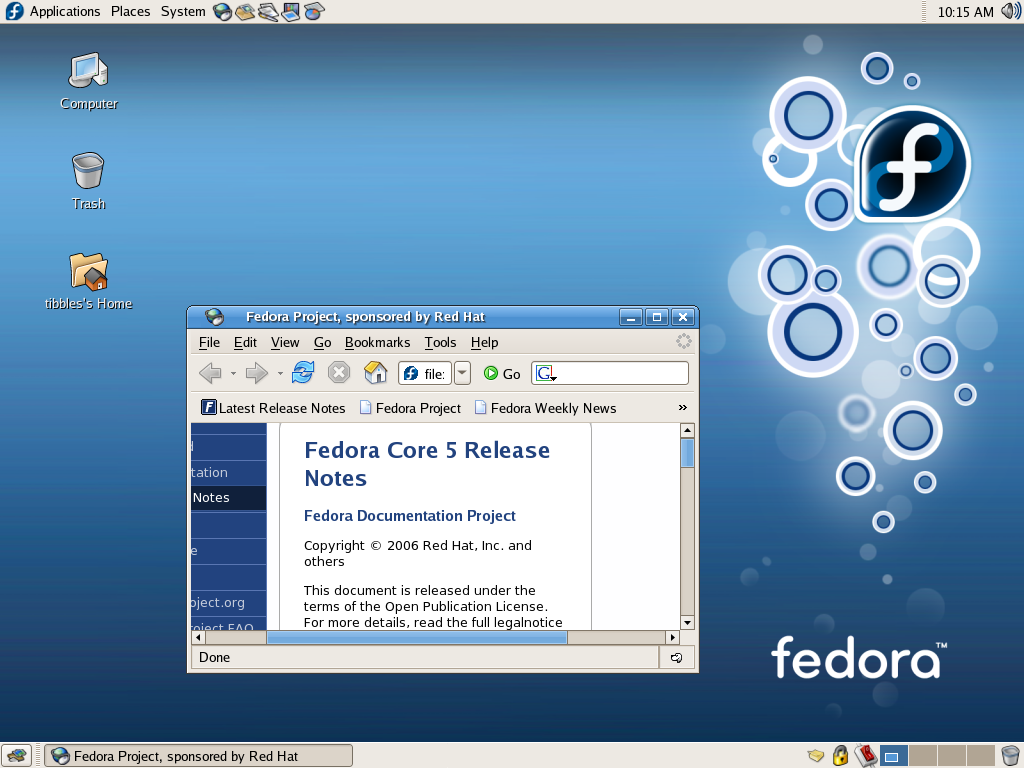Open the Fedora Project bookmark

pyautogui.click(x=410, y=408)
